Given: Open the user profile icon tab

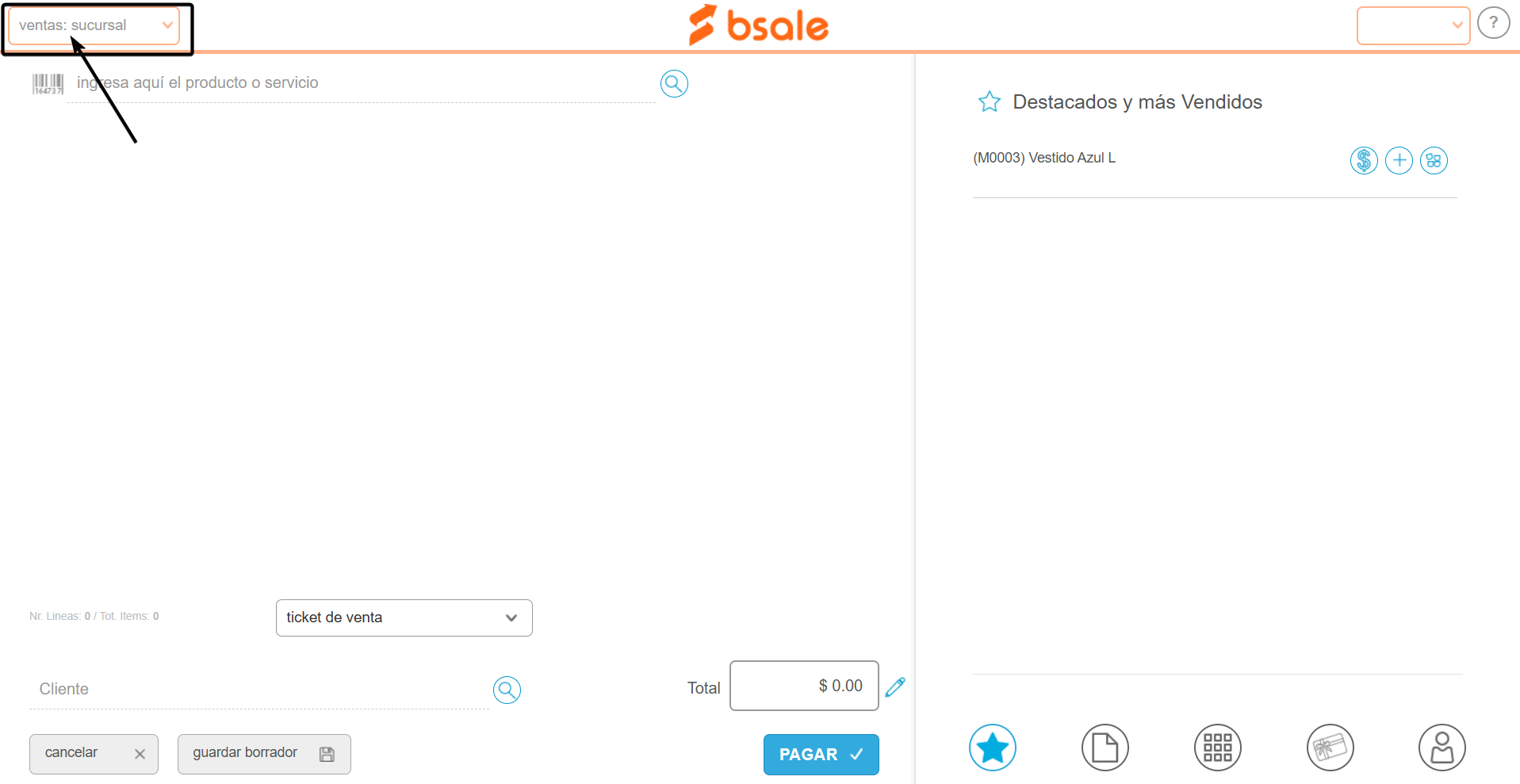Looking at the screenshot, I should [1442, 748].
